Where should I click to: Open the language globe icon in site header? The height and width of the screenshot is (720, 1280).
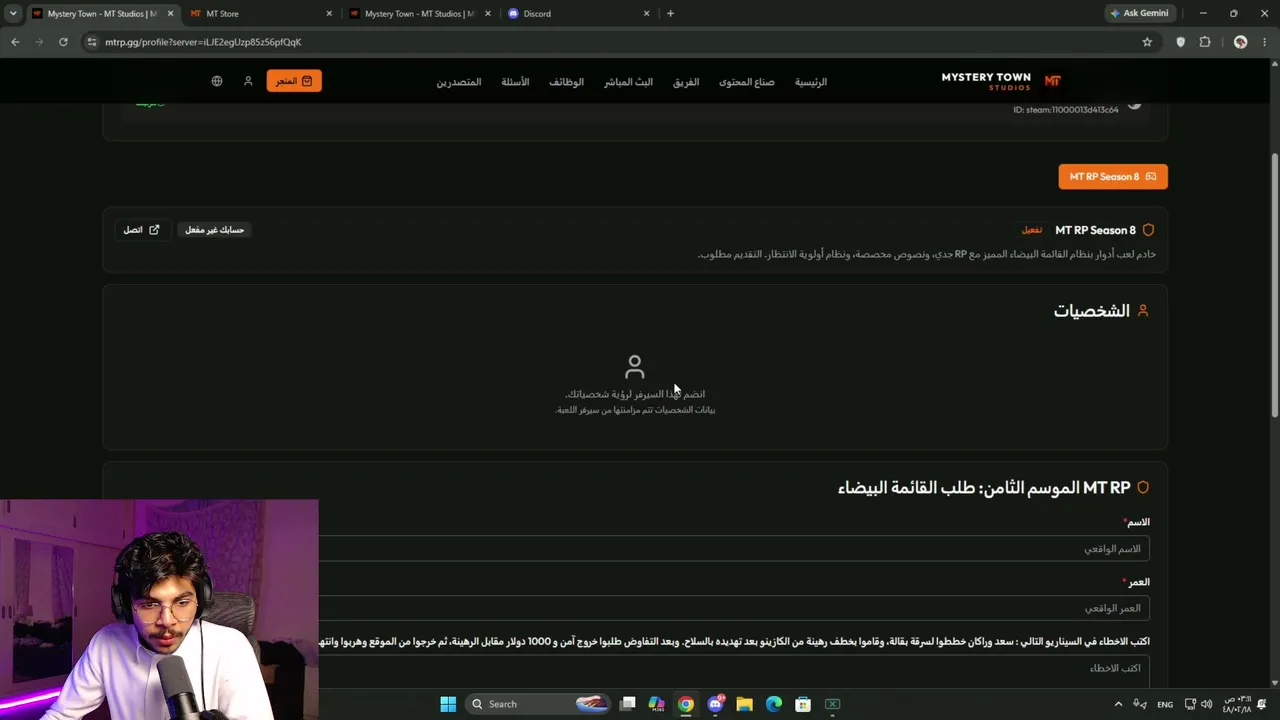click(x=217, y=81)
